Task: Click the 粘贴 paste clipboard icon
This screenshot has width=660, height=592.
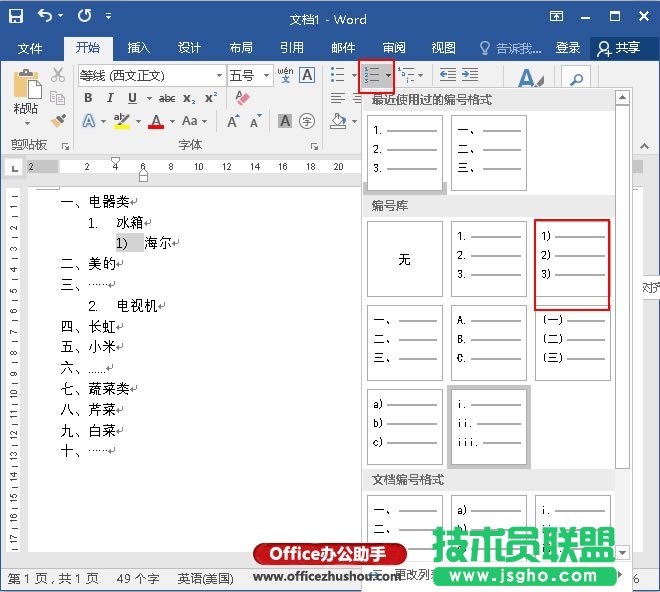Action: coord(27,84)
